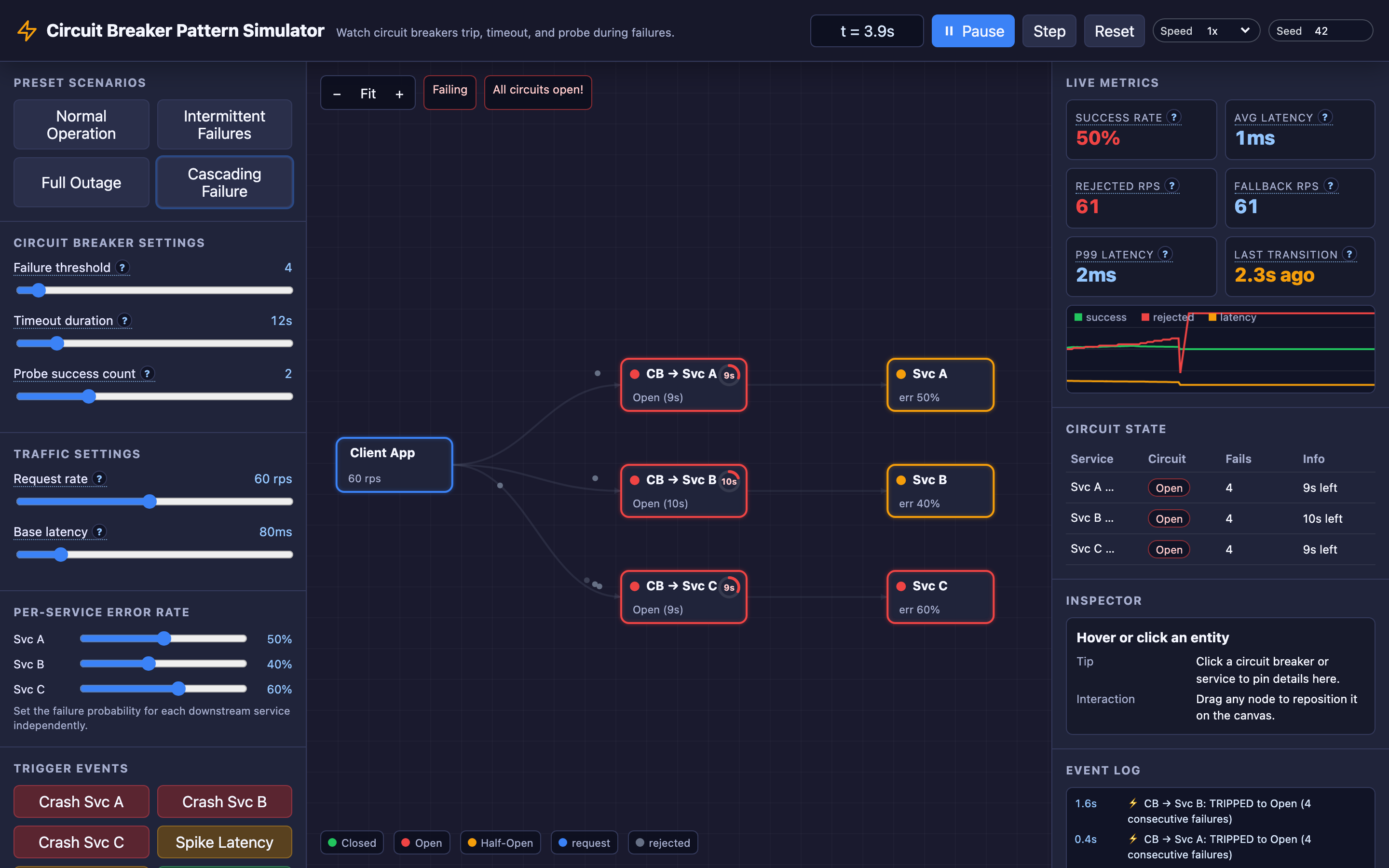
Task: Click the 9s timer ring on CB Svc A
Action: point(729,375)
